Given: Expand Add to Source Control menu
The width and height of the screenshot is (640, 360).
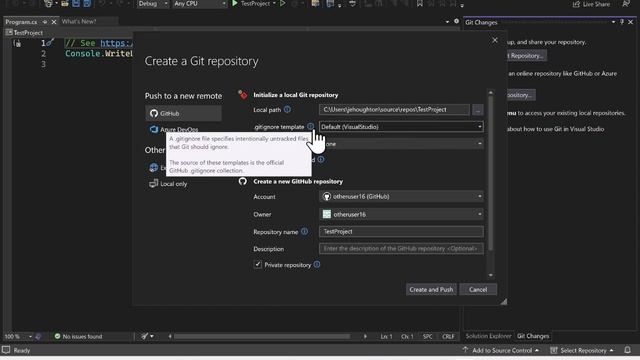Looking at the screenshot, I should (x=501, y=350).
